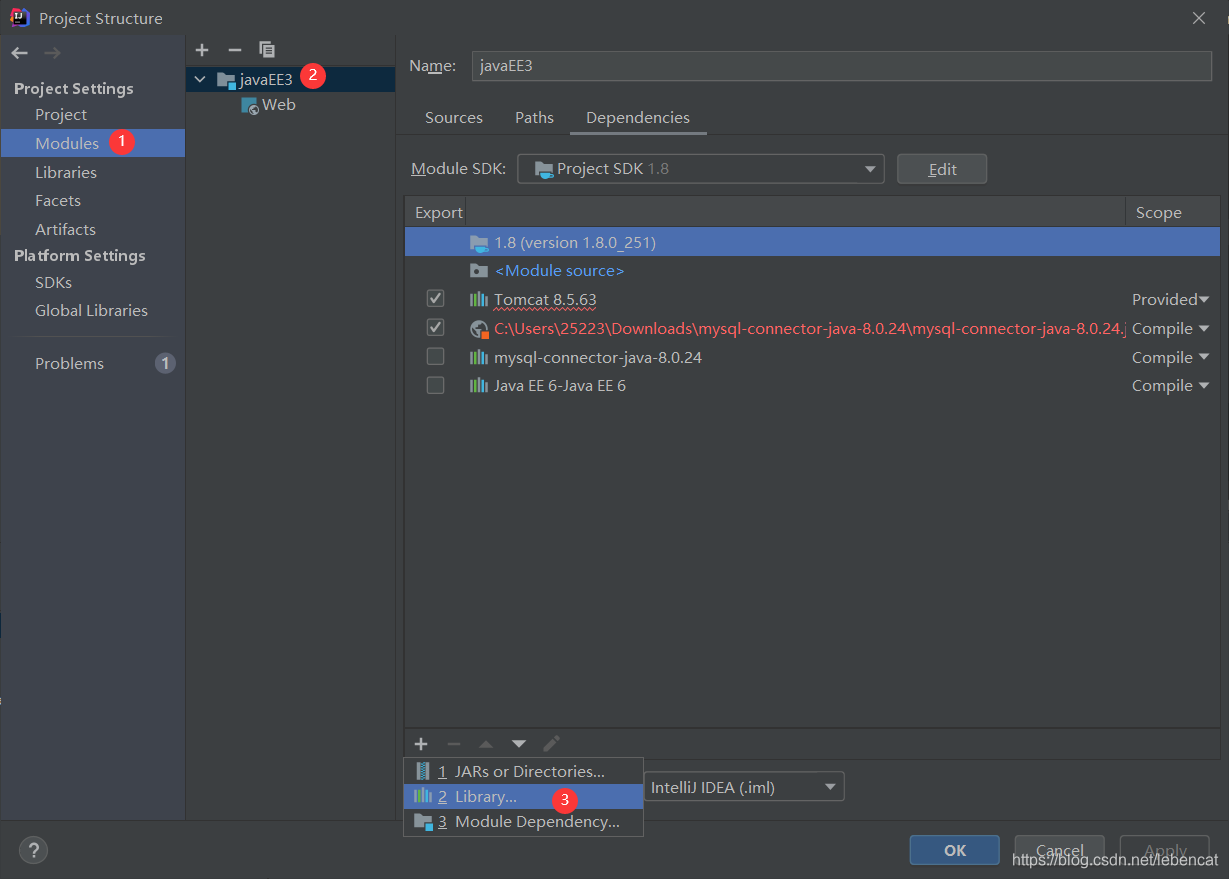Enable export for Java EE 6-Java EE 6

tap(435, 385)
